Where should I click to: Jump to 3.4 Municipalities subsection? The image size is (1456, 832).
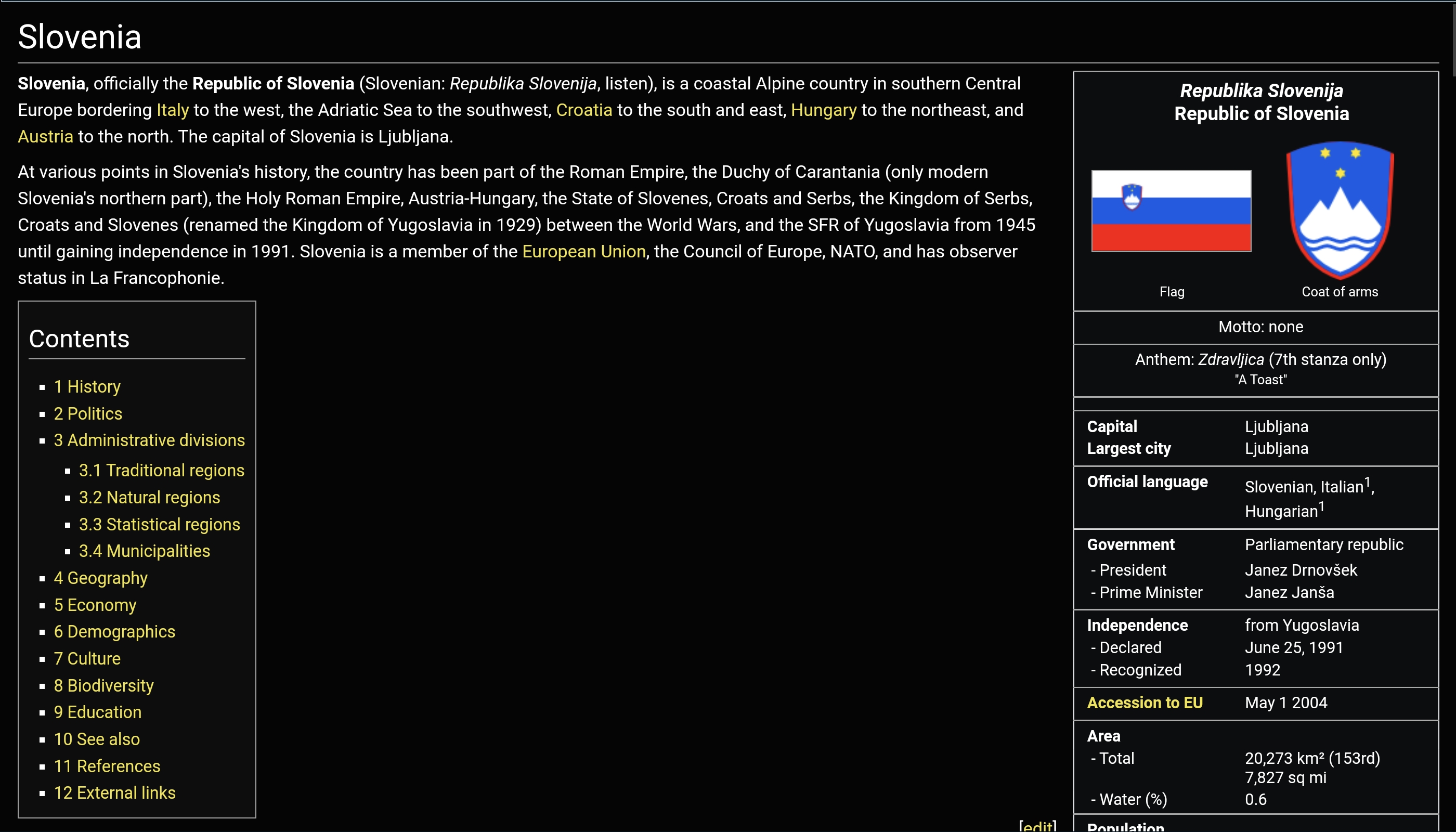click(x=144, y=551)
